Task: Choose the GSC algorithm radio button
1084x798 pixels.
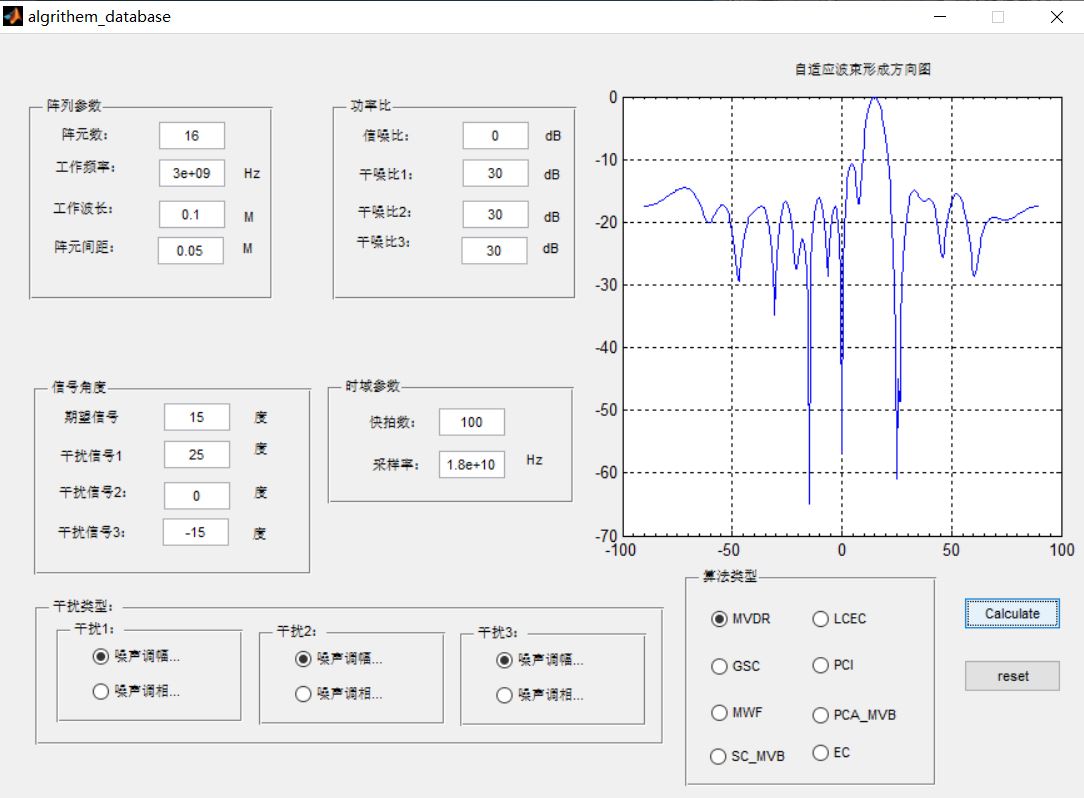Action: [736, 666]
